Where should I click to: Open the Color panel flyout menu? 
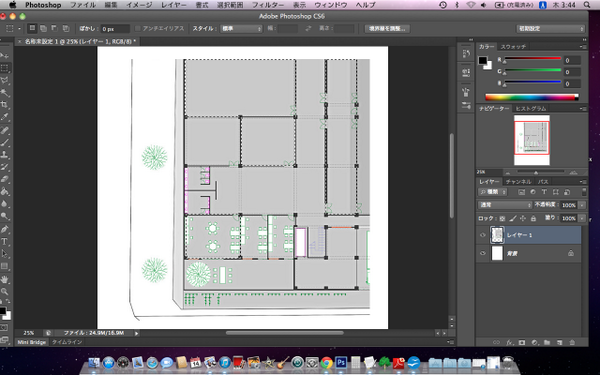pos(583,47)
